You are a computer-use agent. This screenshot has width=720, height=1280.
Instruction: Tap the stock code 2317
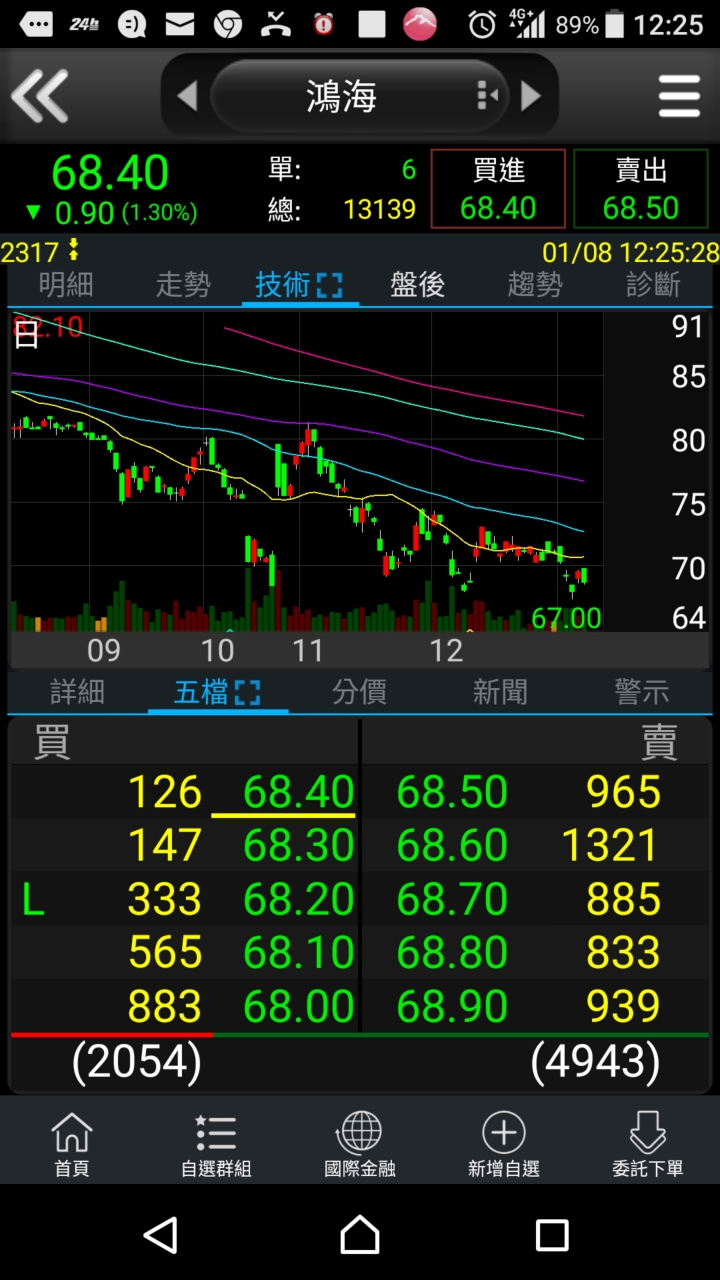point(30,252)
